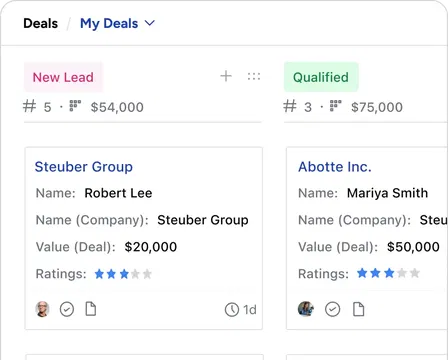The height and width of the screenshot is (360, 448).
Task: Open the owner avatar on Abotte Inc. card
Action: 306,309
